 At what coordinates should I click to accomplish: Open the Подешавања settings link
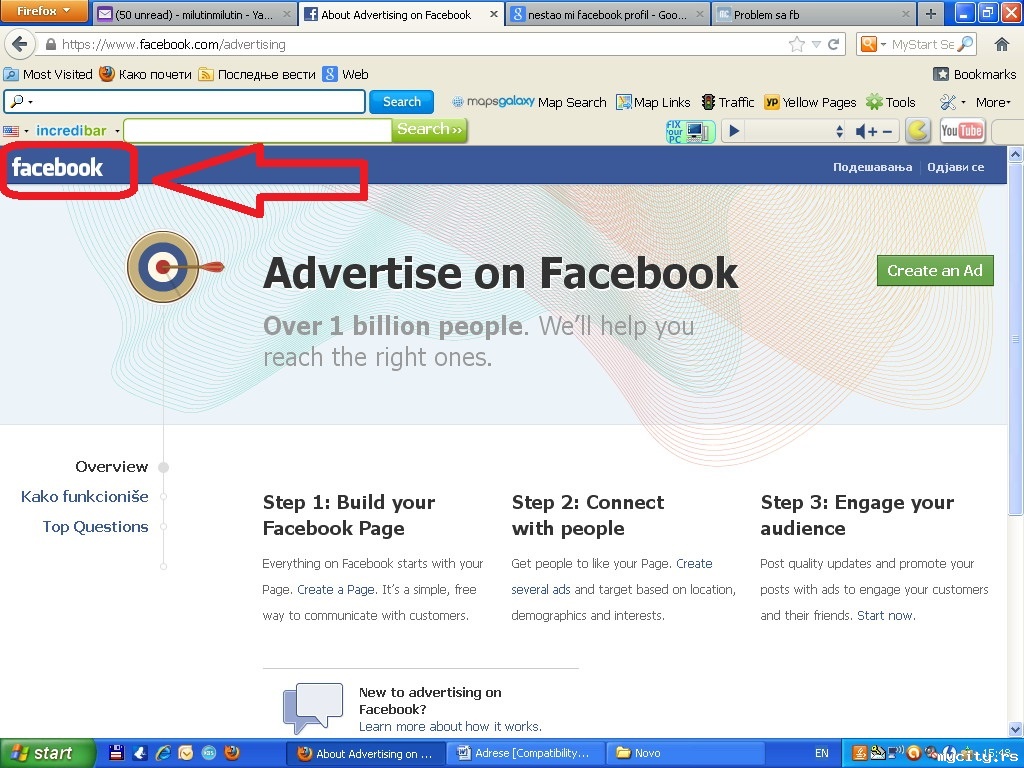pos(872,167)
